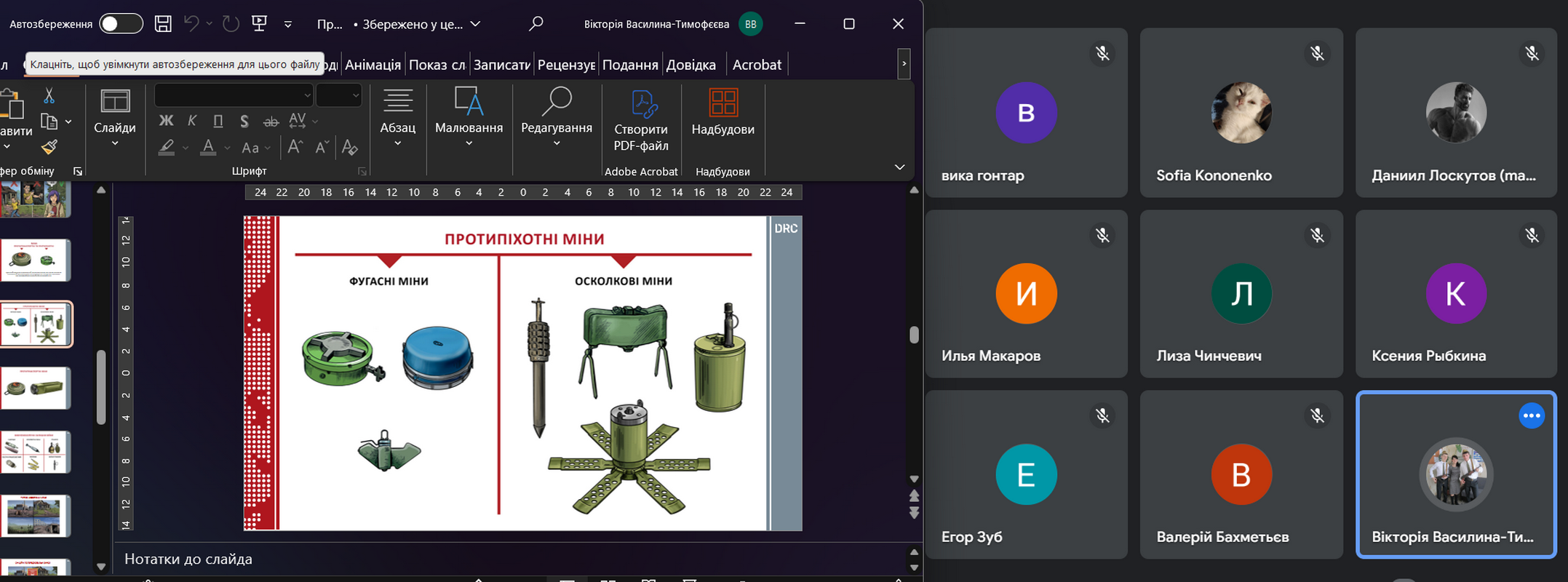Toggle italic К formatting

[192, 121]
